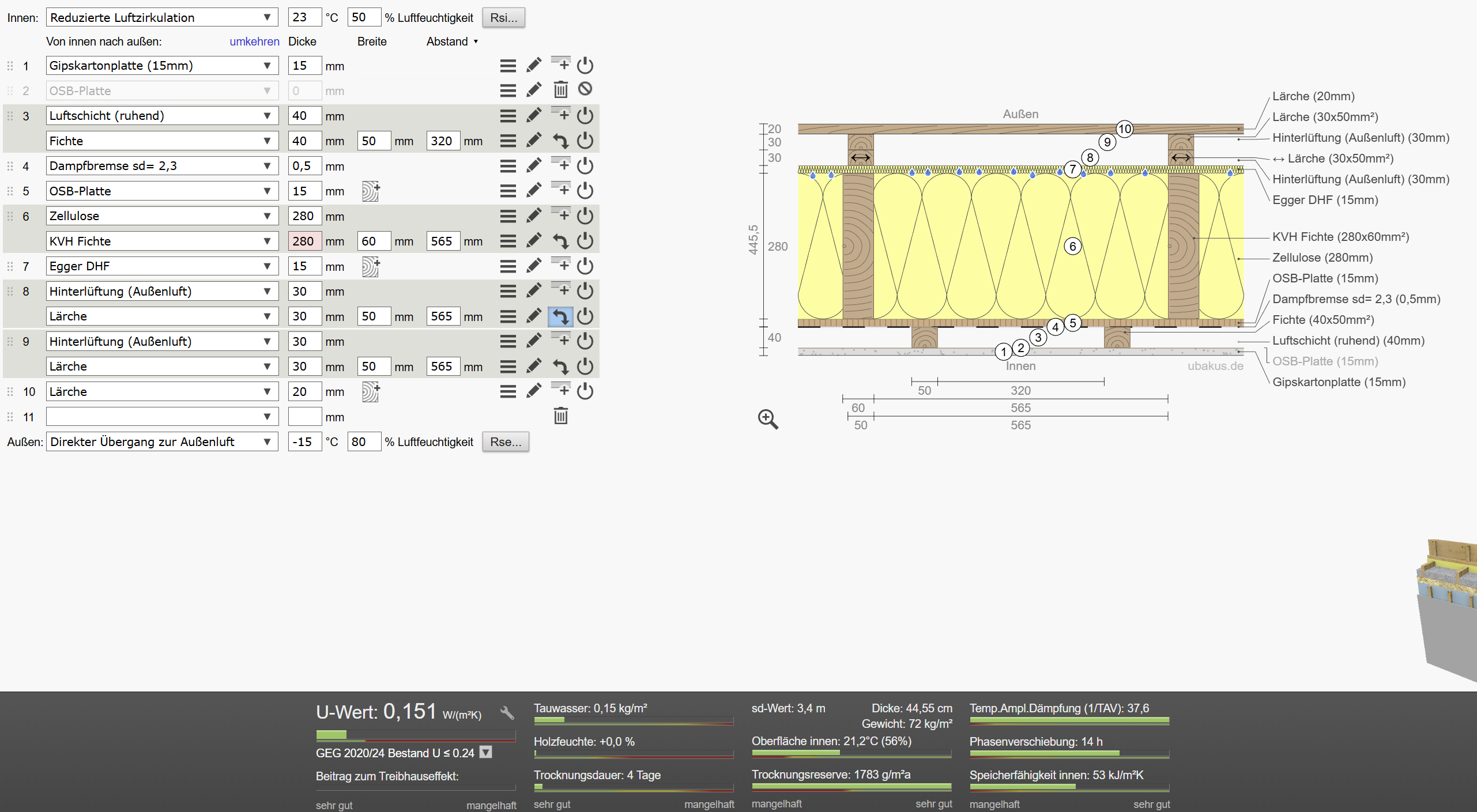Image resolution: width=1477 pixels, height=812 pixels.
Task: Open the Abstand column header menu
Action: (453, 41)
